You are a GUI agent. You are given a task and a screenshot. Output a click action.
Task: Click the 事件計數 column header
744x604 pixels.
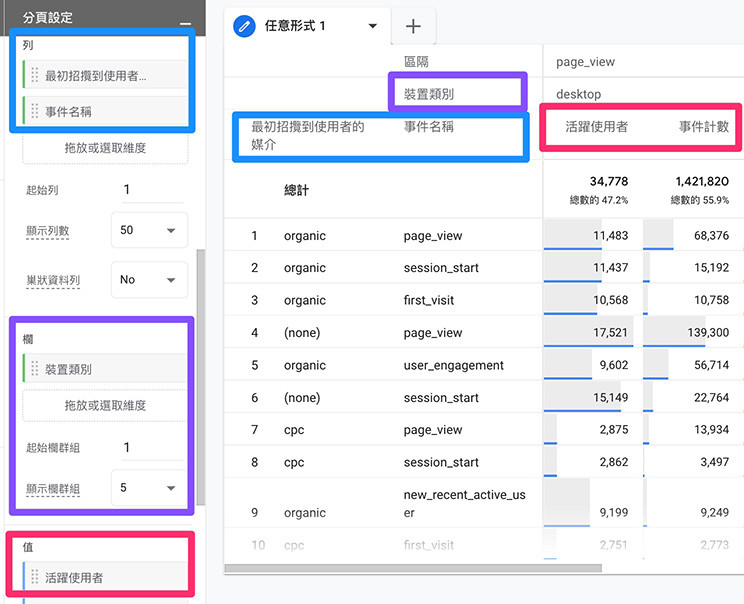coord(704,127)
